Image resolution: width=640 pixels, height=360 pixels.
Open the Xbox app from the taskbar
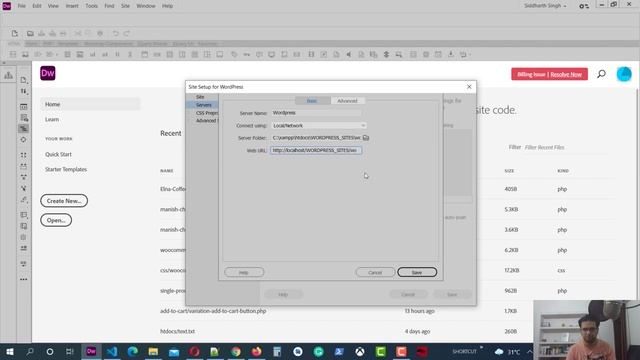[360, 351]
